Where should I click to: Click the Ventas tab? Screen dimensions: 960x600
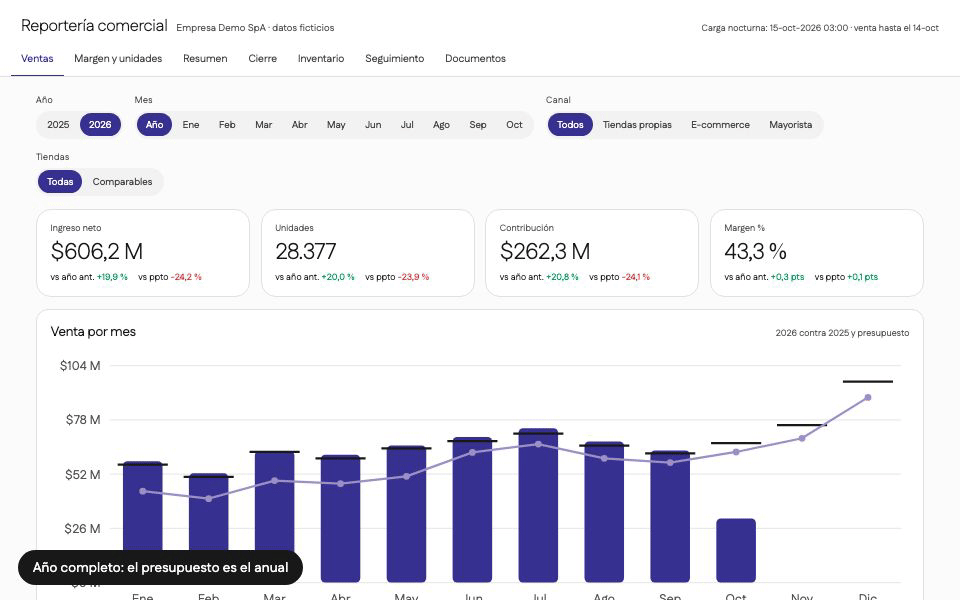tap(37, 59)
